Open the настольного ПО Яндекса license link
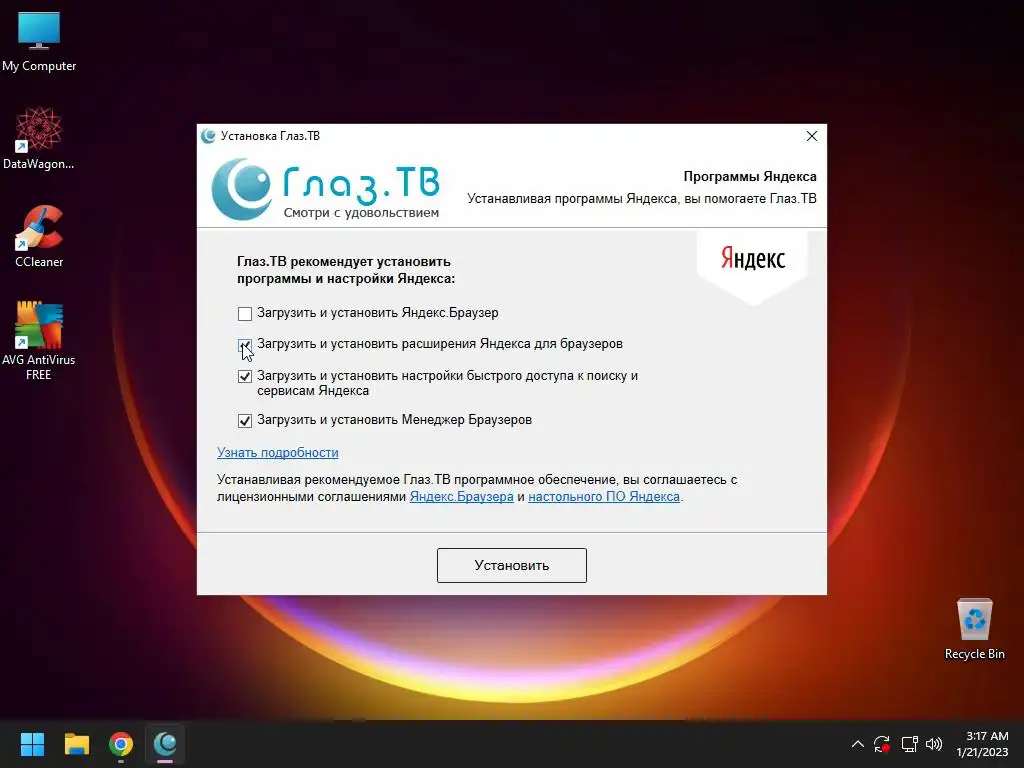1024x768 pixels. point(604,496)
